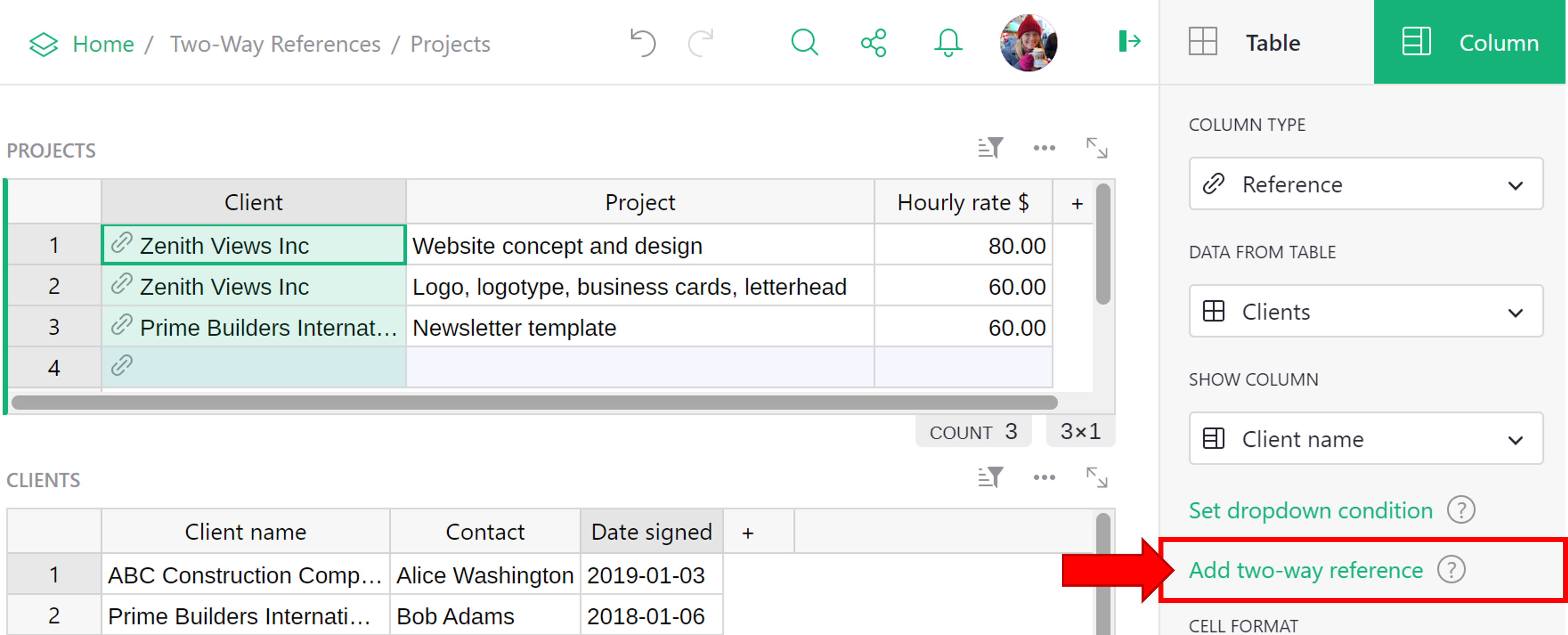Open the Clients widget three-dot menu
This screenshot has width=1568, height=635.
[x=1044, y=478]
